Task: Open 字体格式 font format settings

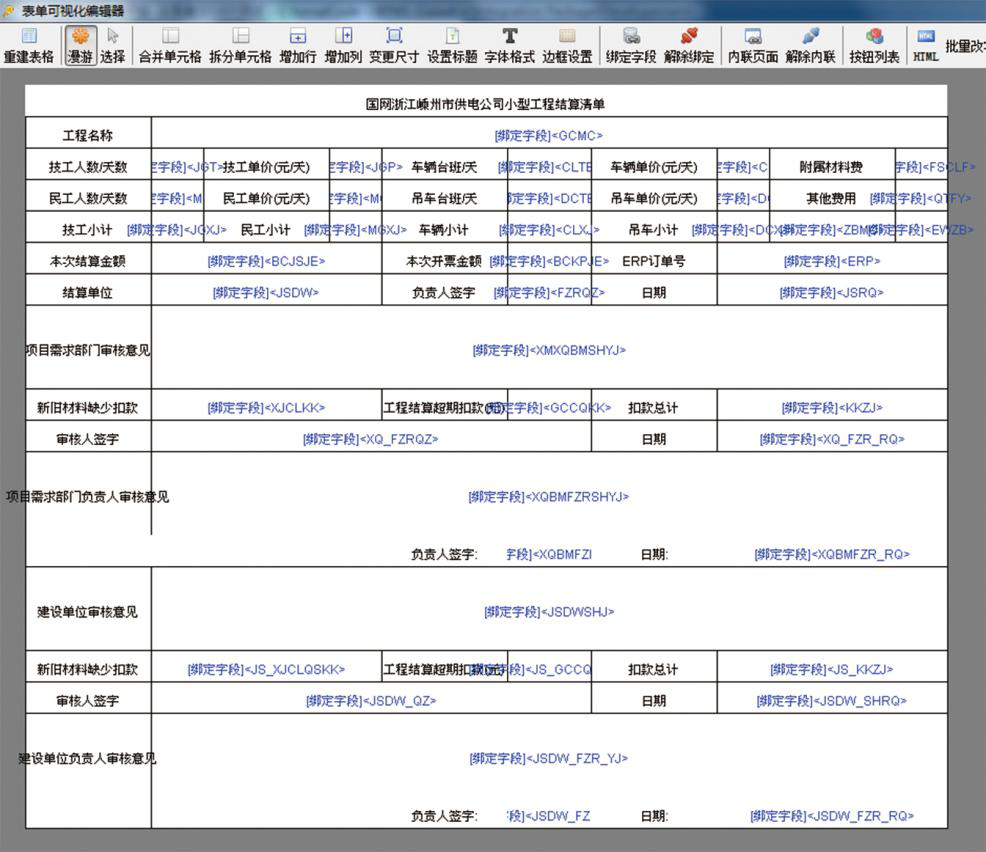Action: [x=509, y=46]
